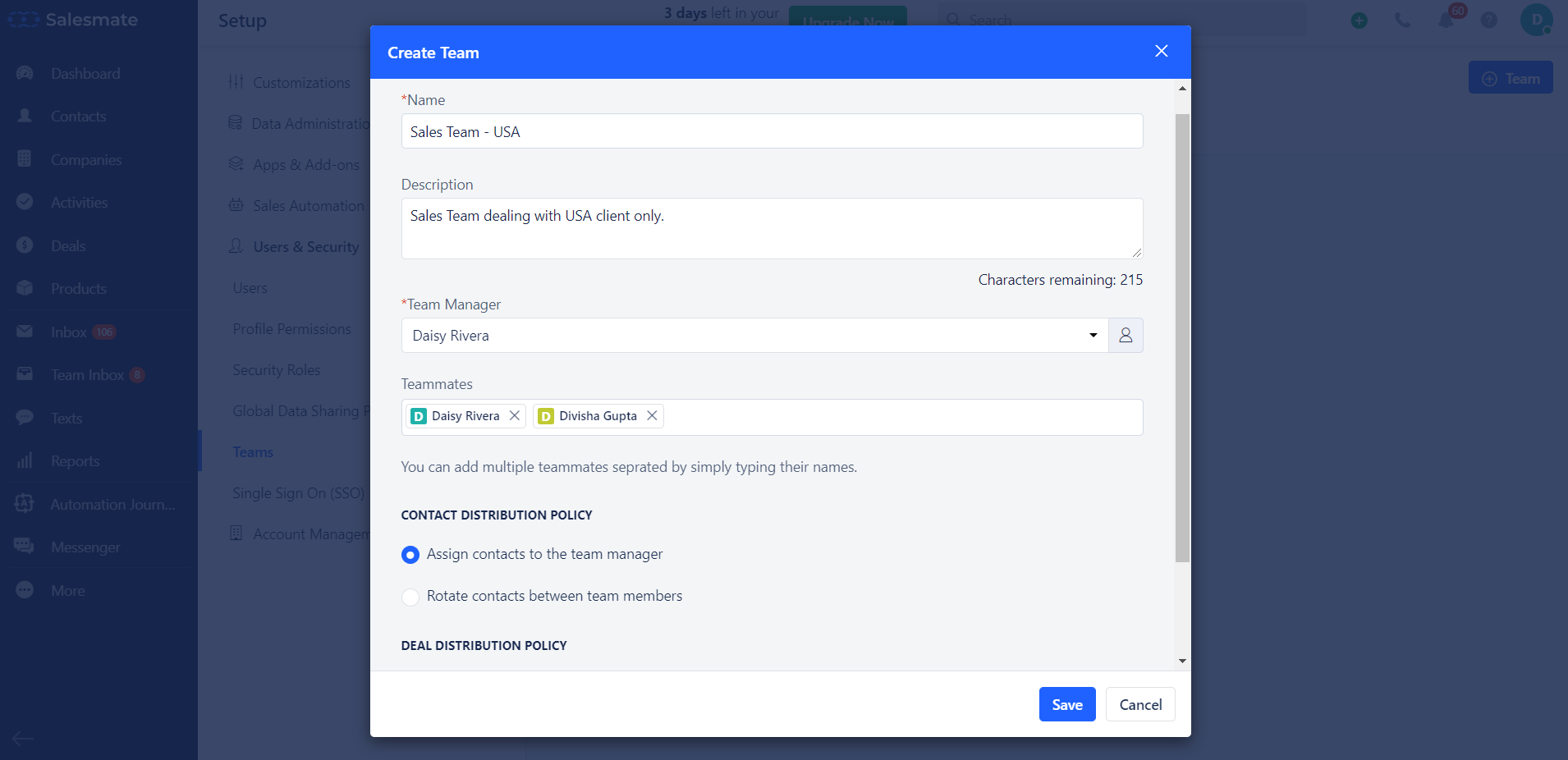The width and height of the screenshot is (1568, 760).
Task: Open the notifications bell
Action: pos(1447,20)
